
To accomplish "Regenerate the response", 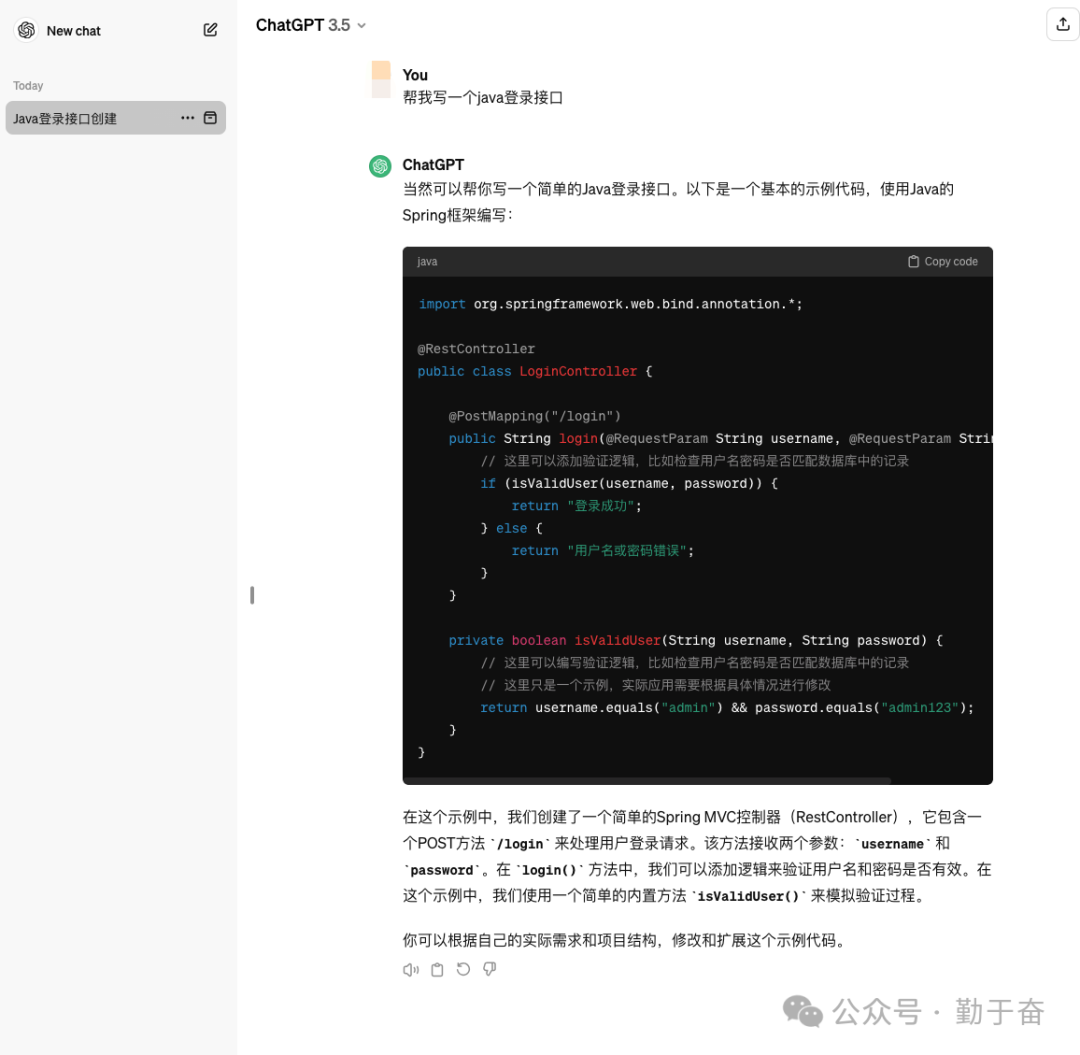I will [463, 970].
